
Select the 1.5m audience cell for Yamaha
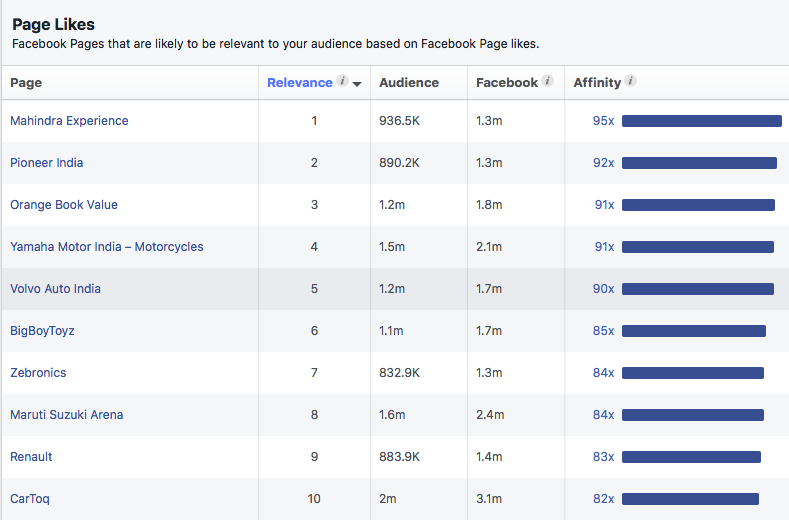(392, 247)
